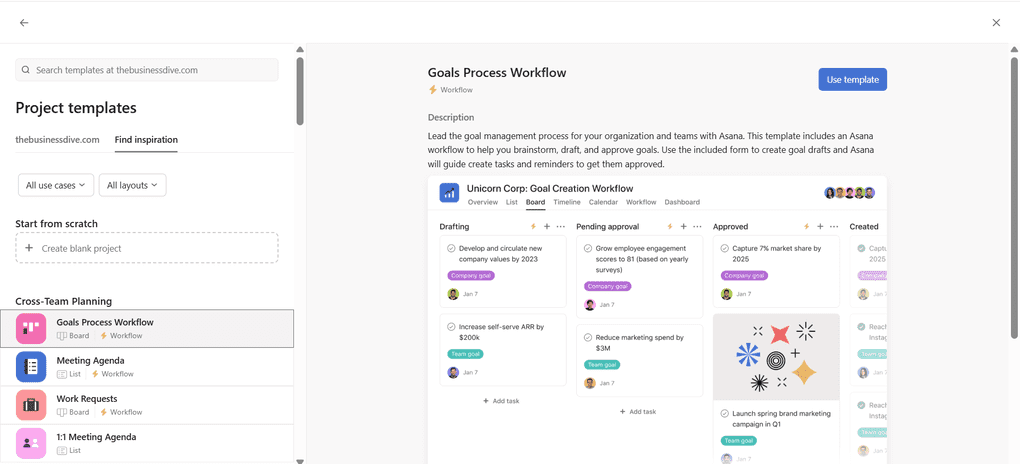Focus the Search templates input field
This screenshot has width=1020, height=464.
click(x=147, y=70)
